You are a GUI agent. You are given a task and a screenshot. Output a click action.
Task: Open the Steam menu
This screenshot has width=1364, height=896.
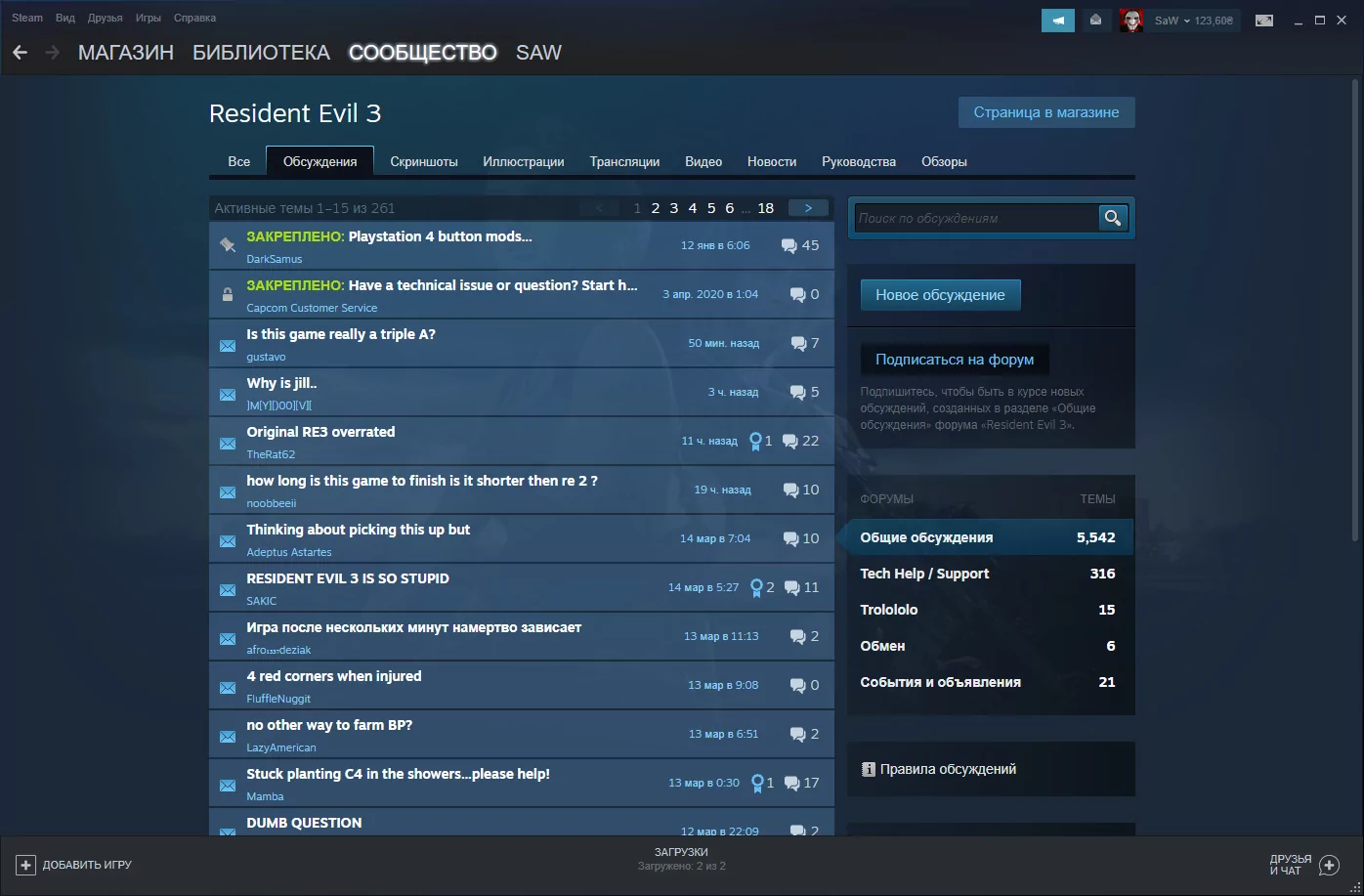coord(27,18)
